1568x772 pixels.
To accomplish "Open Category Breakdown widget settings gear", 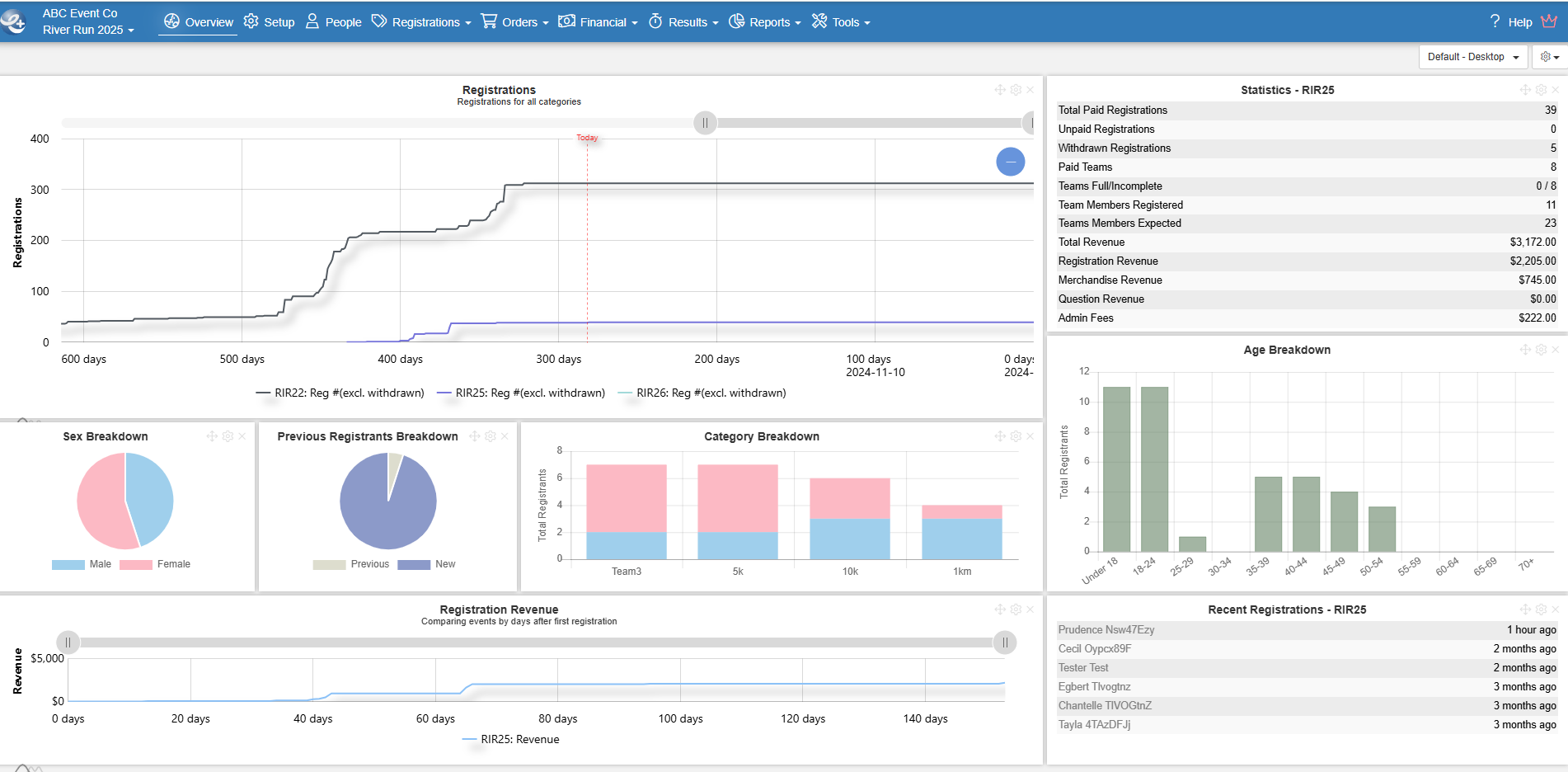I will 1016,436.
